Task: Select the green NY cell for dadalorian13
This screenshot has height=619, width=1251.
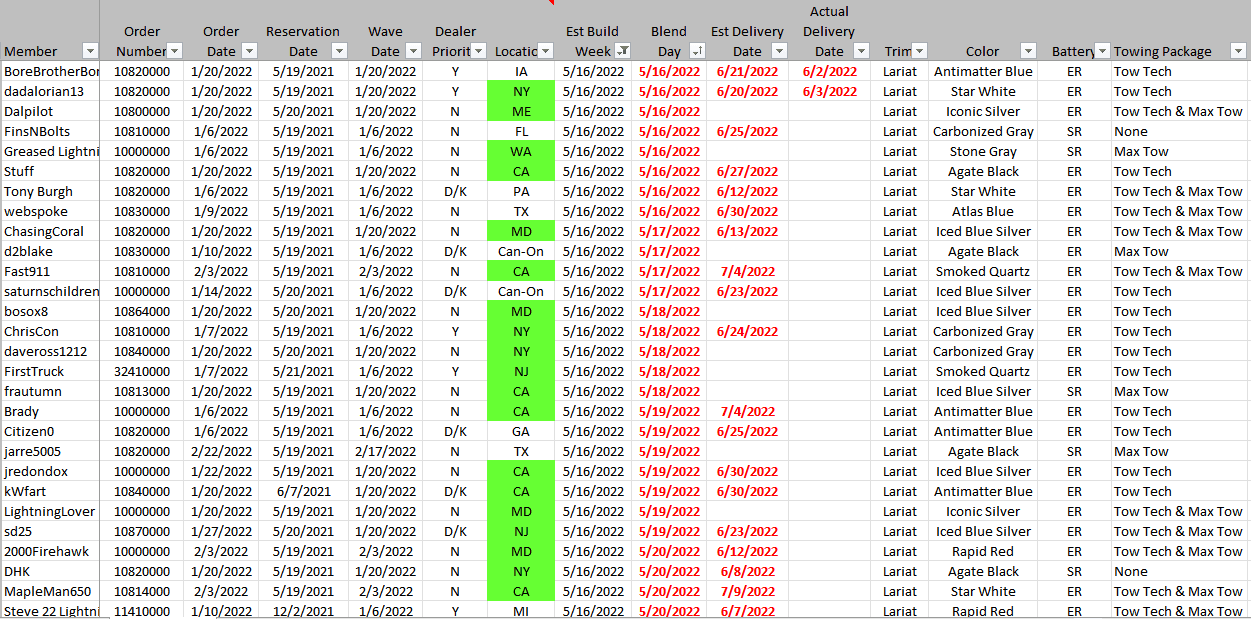Action: click(521, 91)
